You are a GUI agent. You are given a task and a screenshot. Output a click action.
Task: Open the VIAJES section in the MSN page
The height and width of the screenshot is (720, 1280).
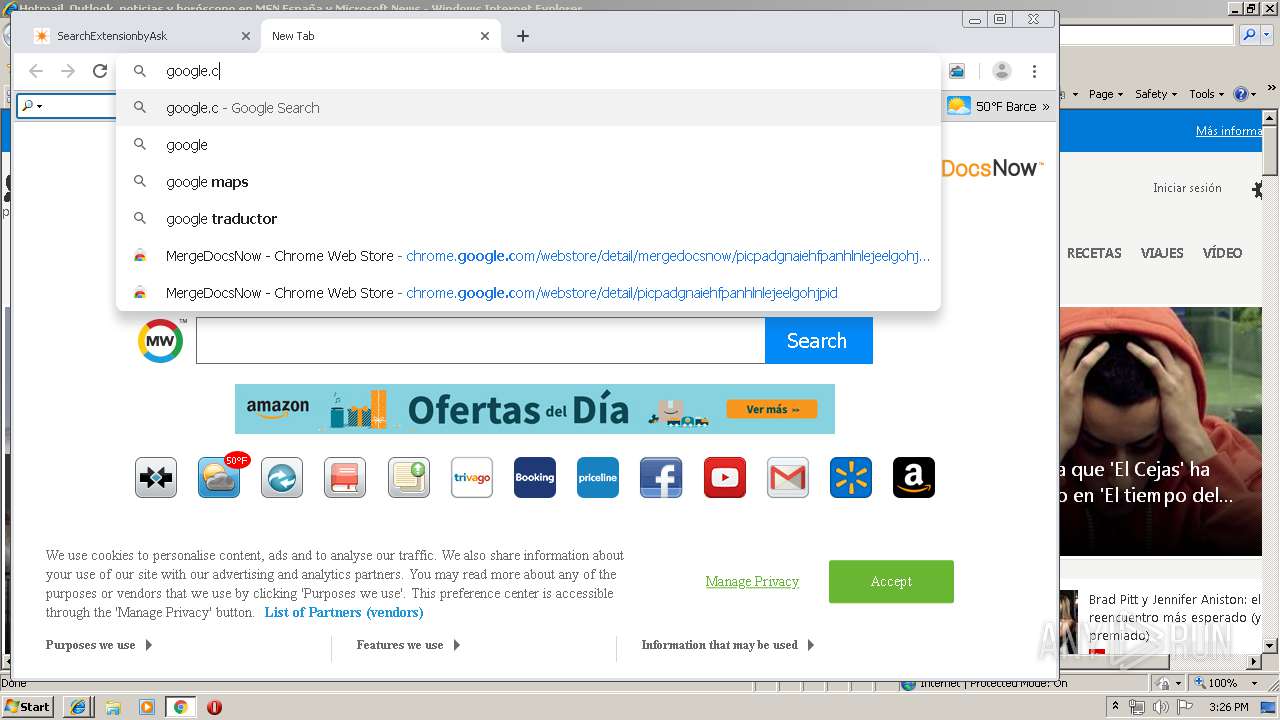point(1162,253)
